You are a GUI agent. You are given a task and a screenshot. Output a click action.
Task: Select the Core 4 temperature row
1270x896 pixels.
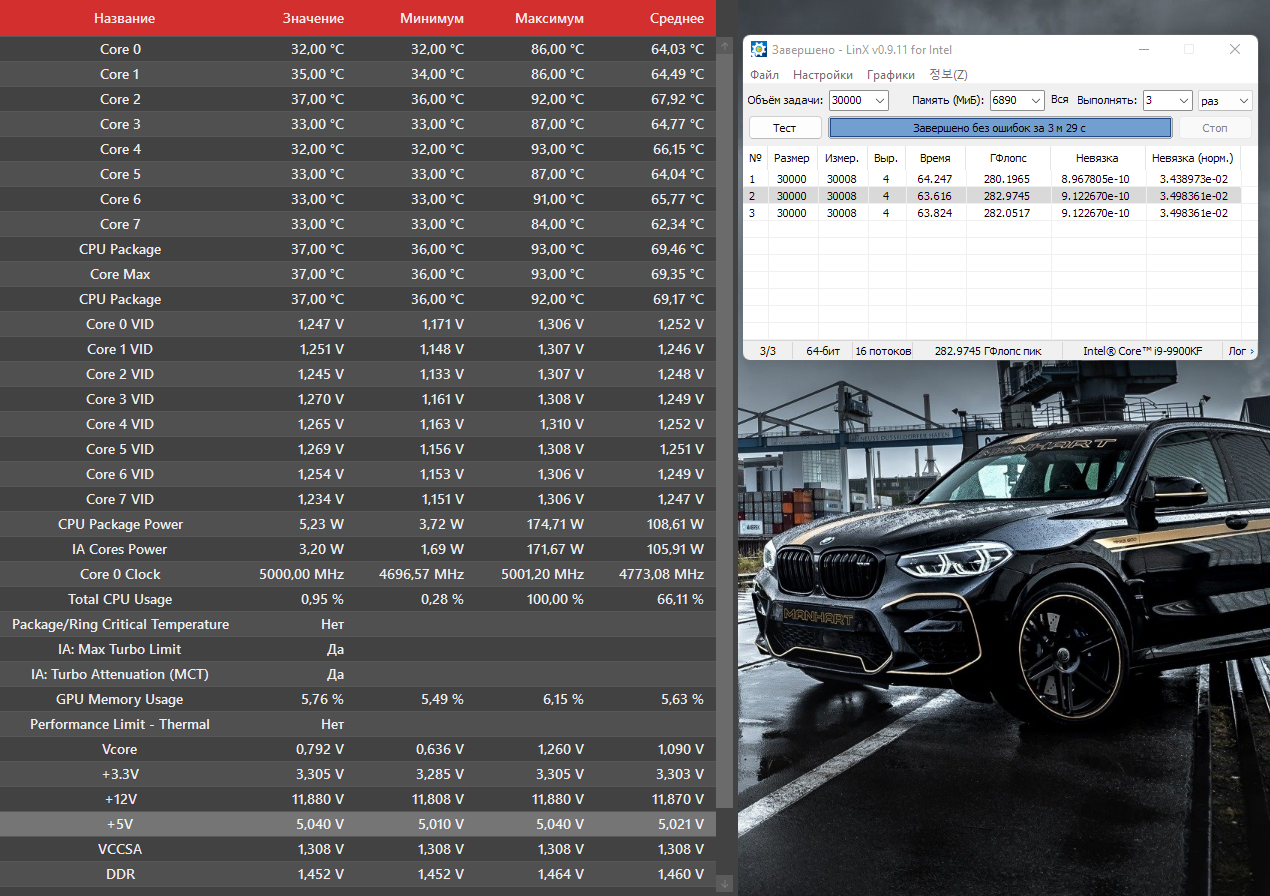pos(358,149)
